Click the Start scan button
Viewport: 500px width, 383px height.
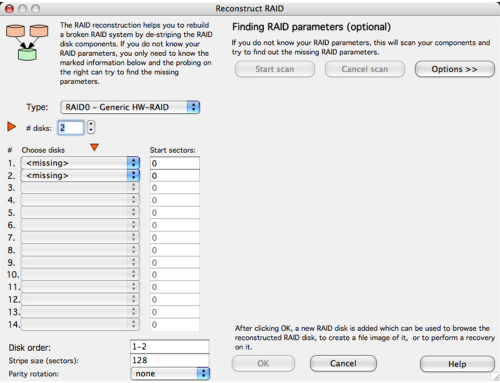point(275,69)
